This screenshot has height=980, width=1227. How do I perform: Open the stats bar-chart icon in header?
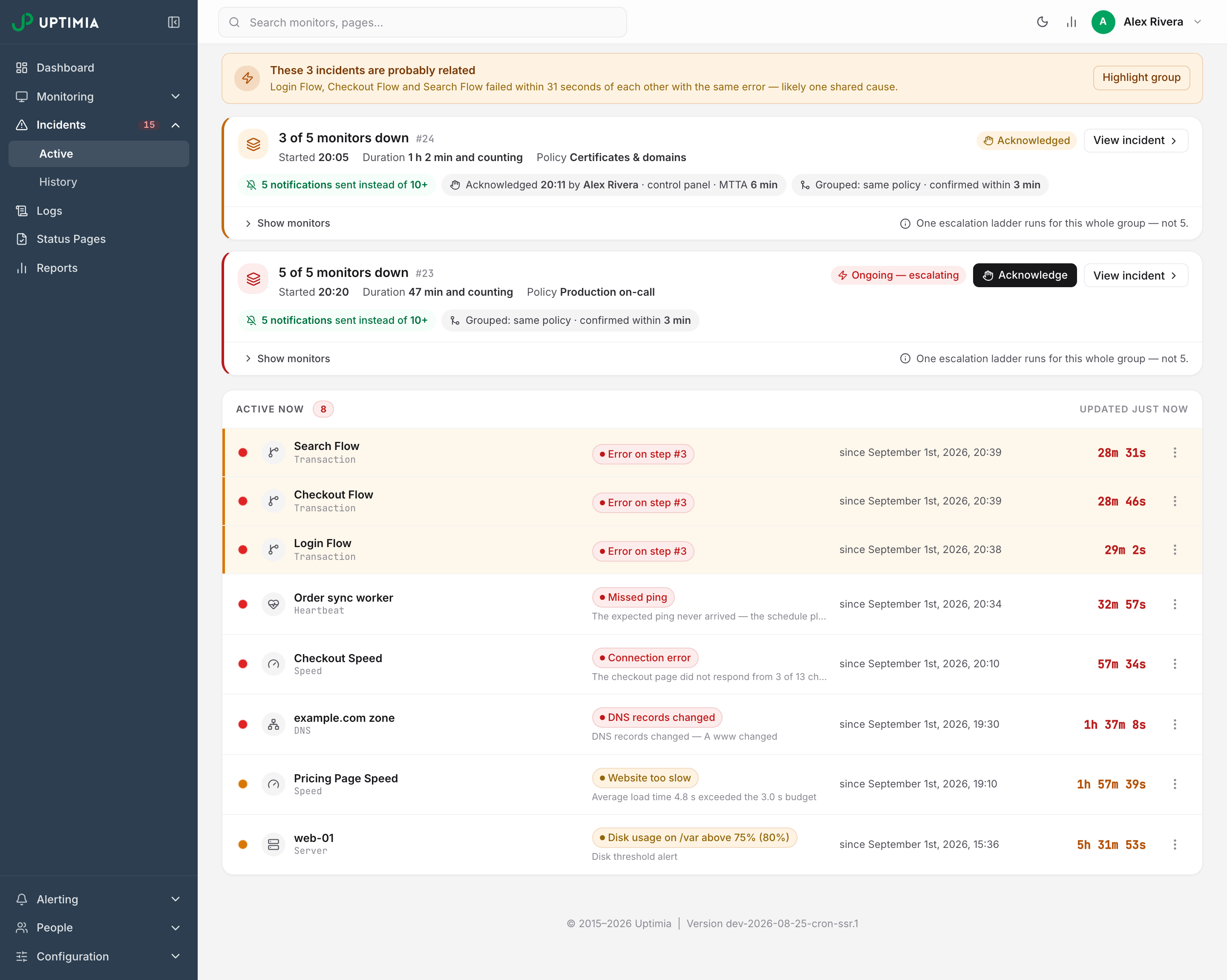[1071, 22]
